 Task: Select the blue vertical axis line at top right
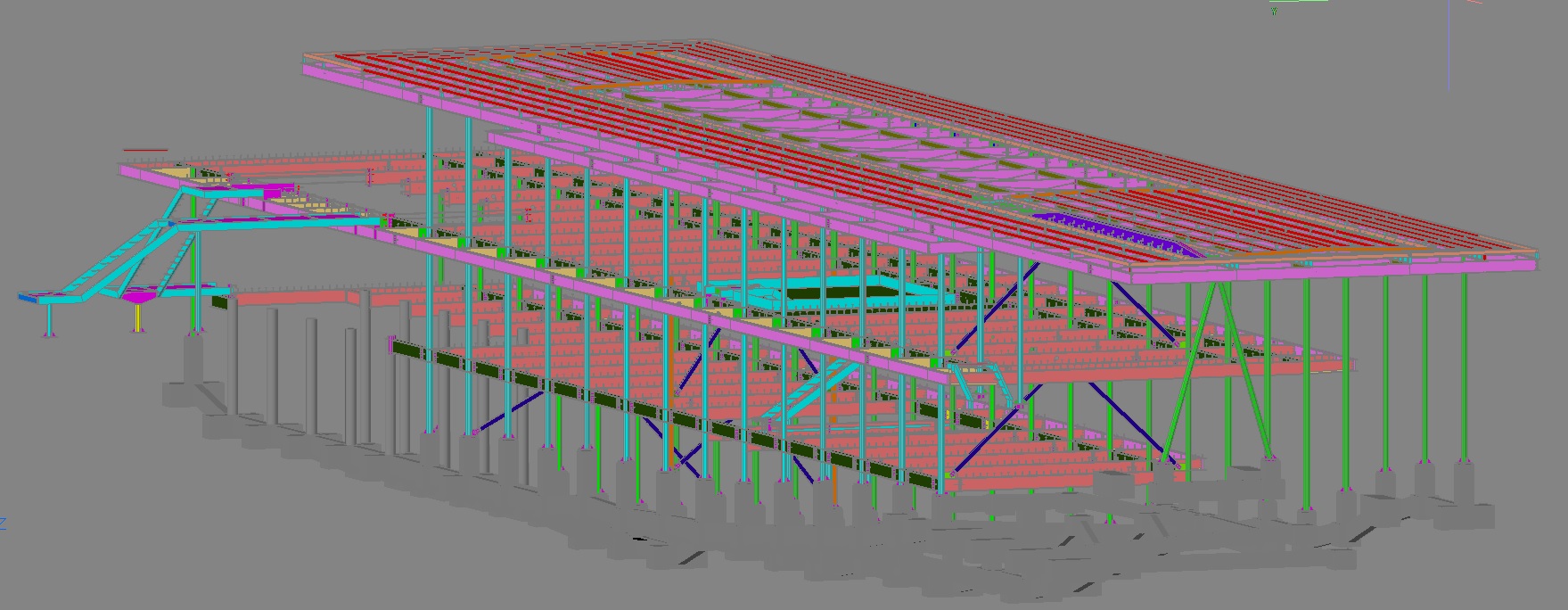[1449, 45]
